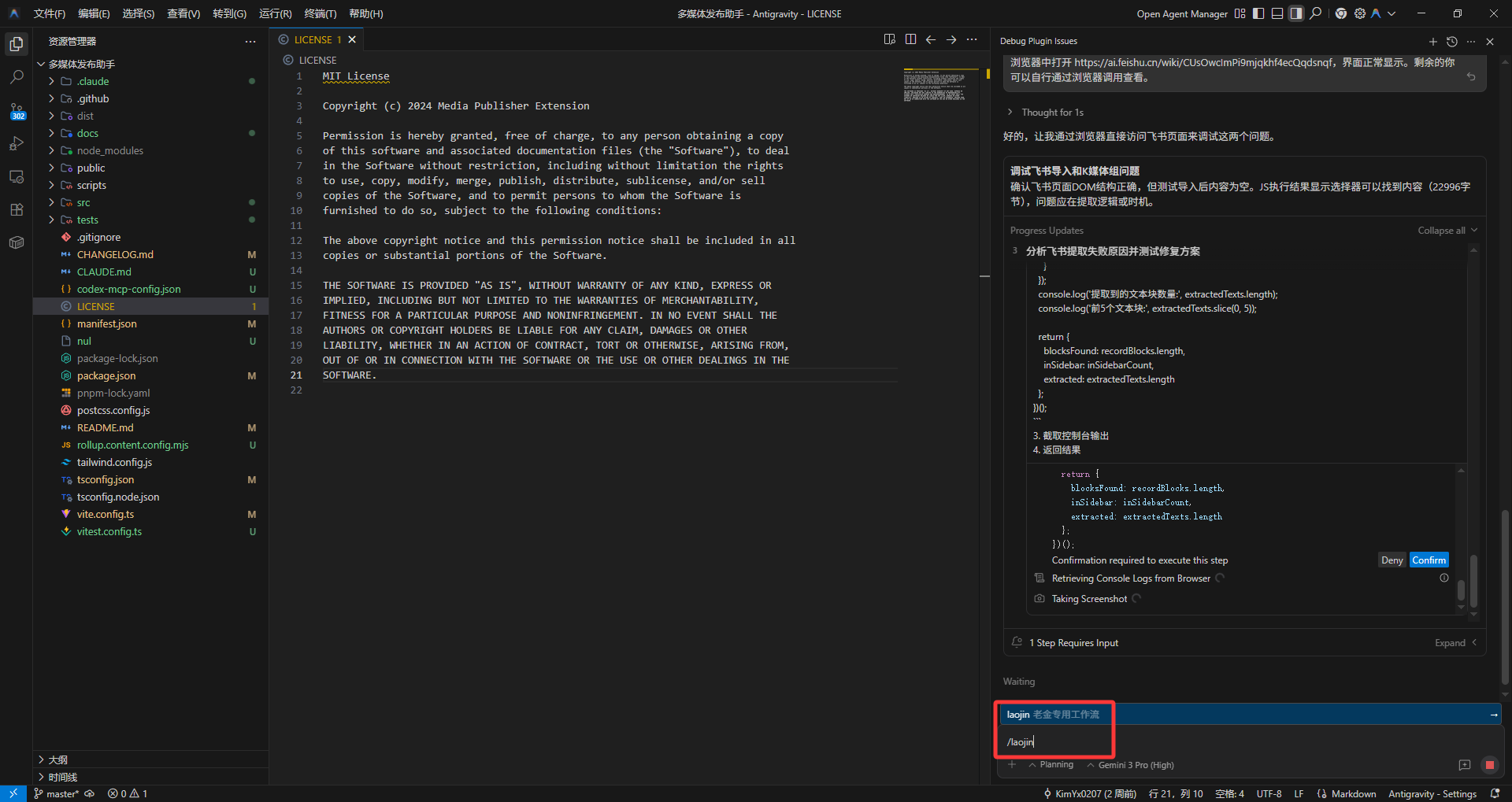Screen dimensions: 1512x802
Task: Open the Search view in activity bar
Action: (17, 77)
